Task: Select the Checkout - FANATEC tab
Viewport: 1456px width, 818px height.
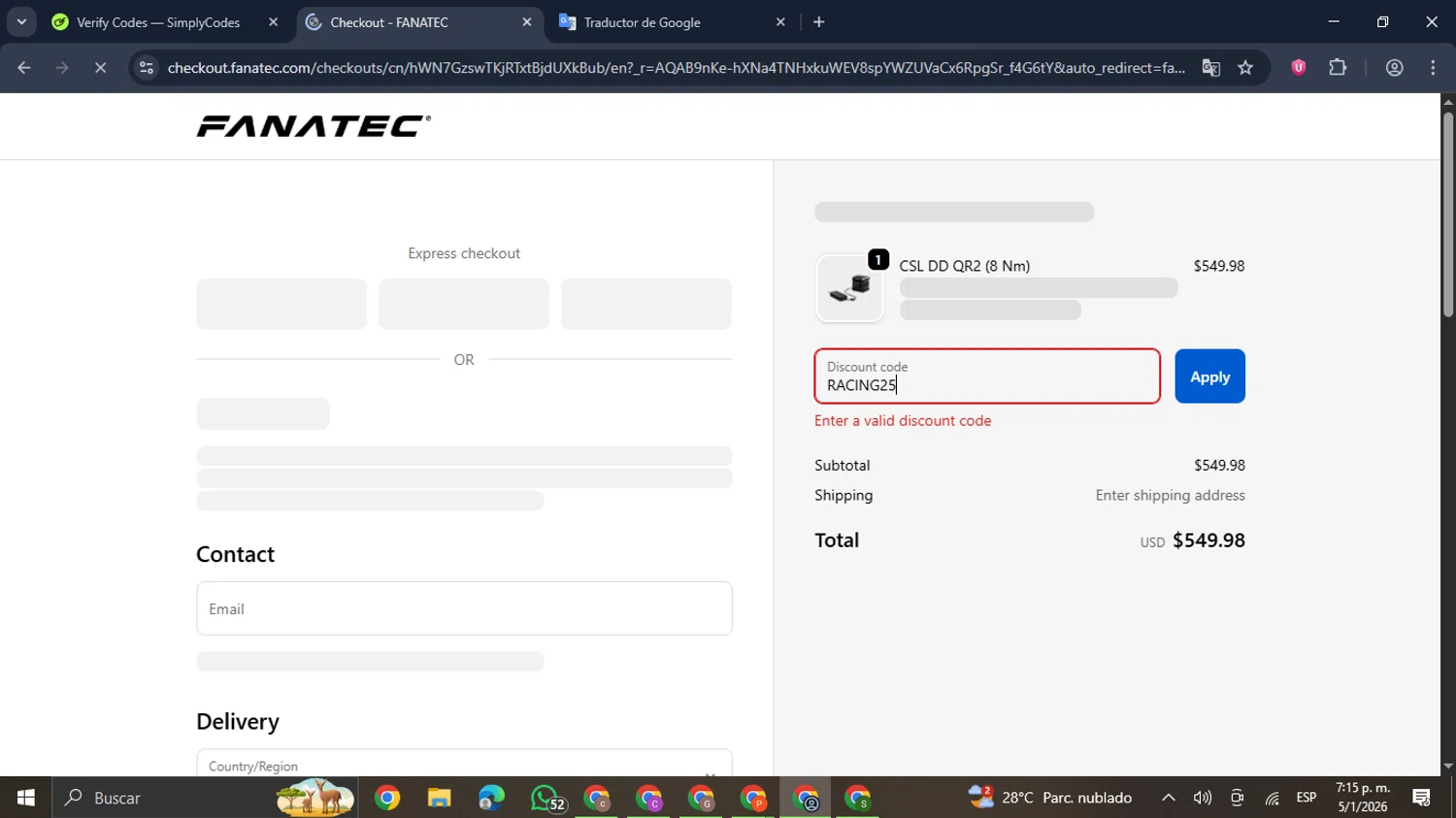Action: click(x=389, y=22)
